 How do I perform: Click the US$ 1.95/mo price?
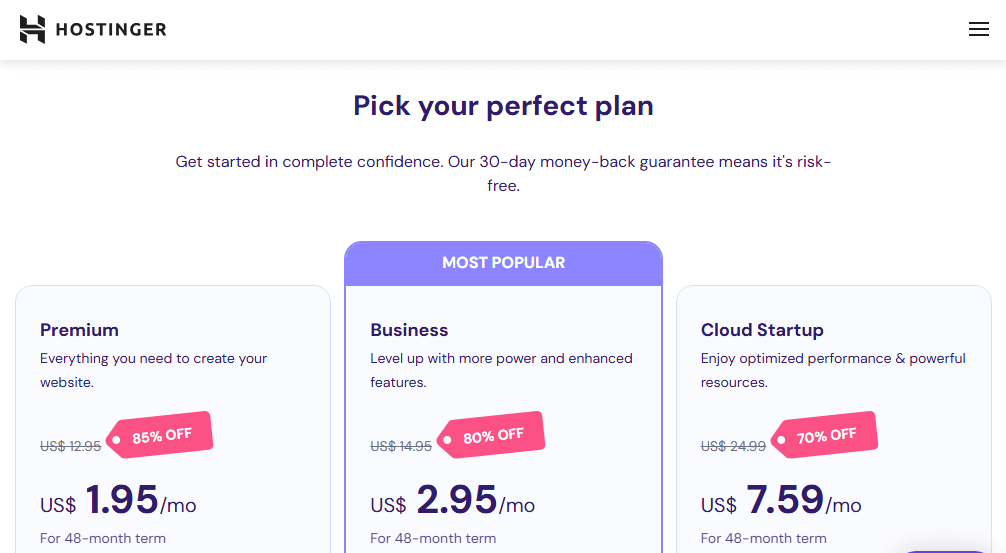pyautogui.click(x=118, y=500)
